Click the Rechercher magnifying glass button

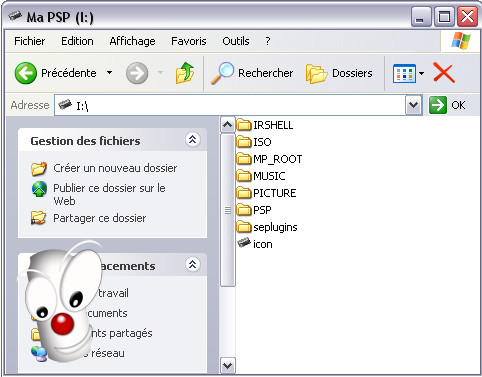[253, 73]
